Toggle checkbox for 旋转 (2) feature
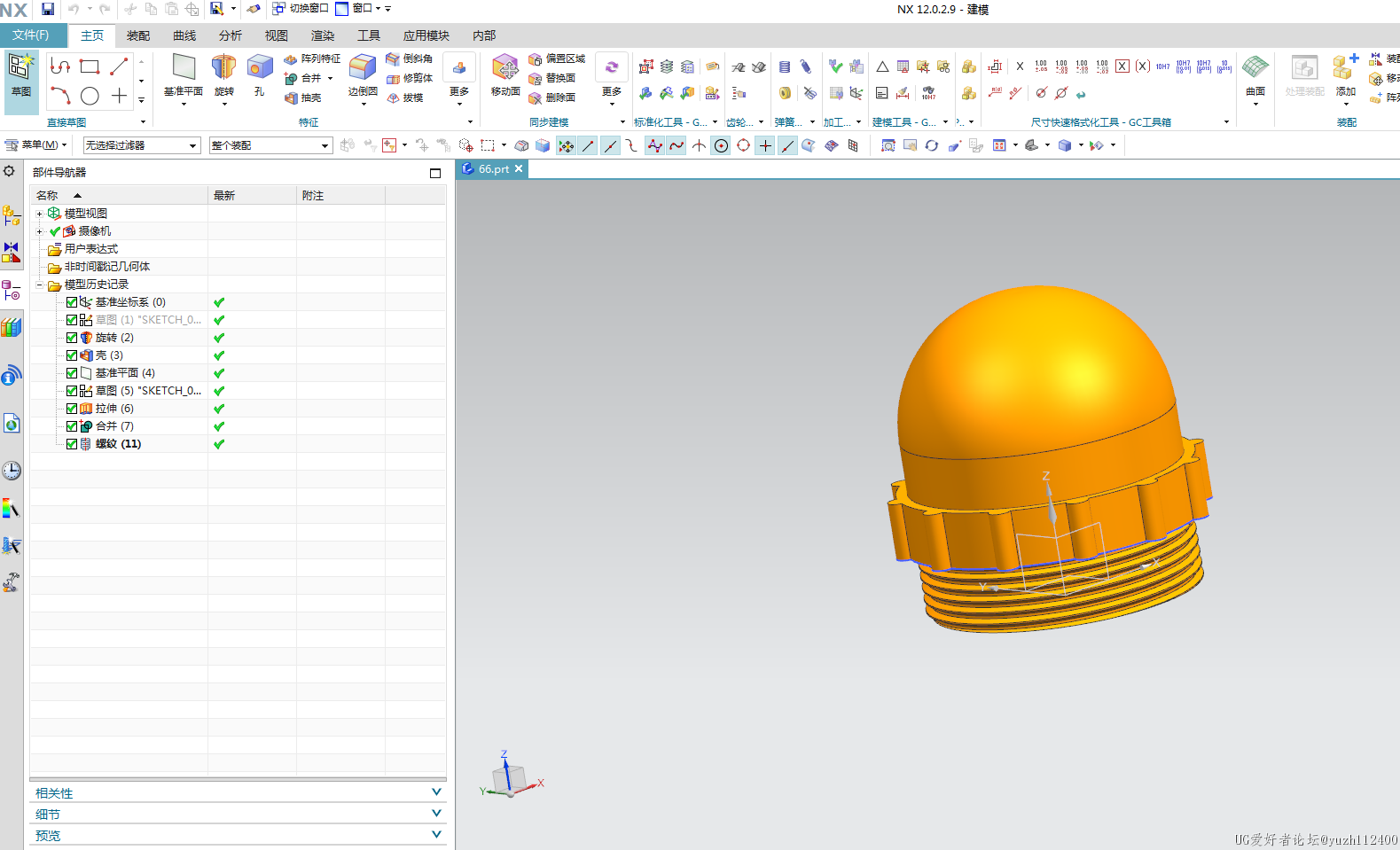This screenshot has height=850, width=1400. click(x=72, y=338)
